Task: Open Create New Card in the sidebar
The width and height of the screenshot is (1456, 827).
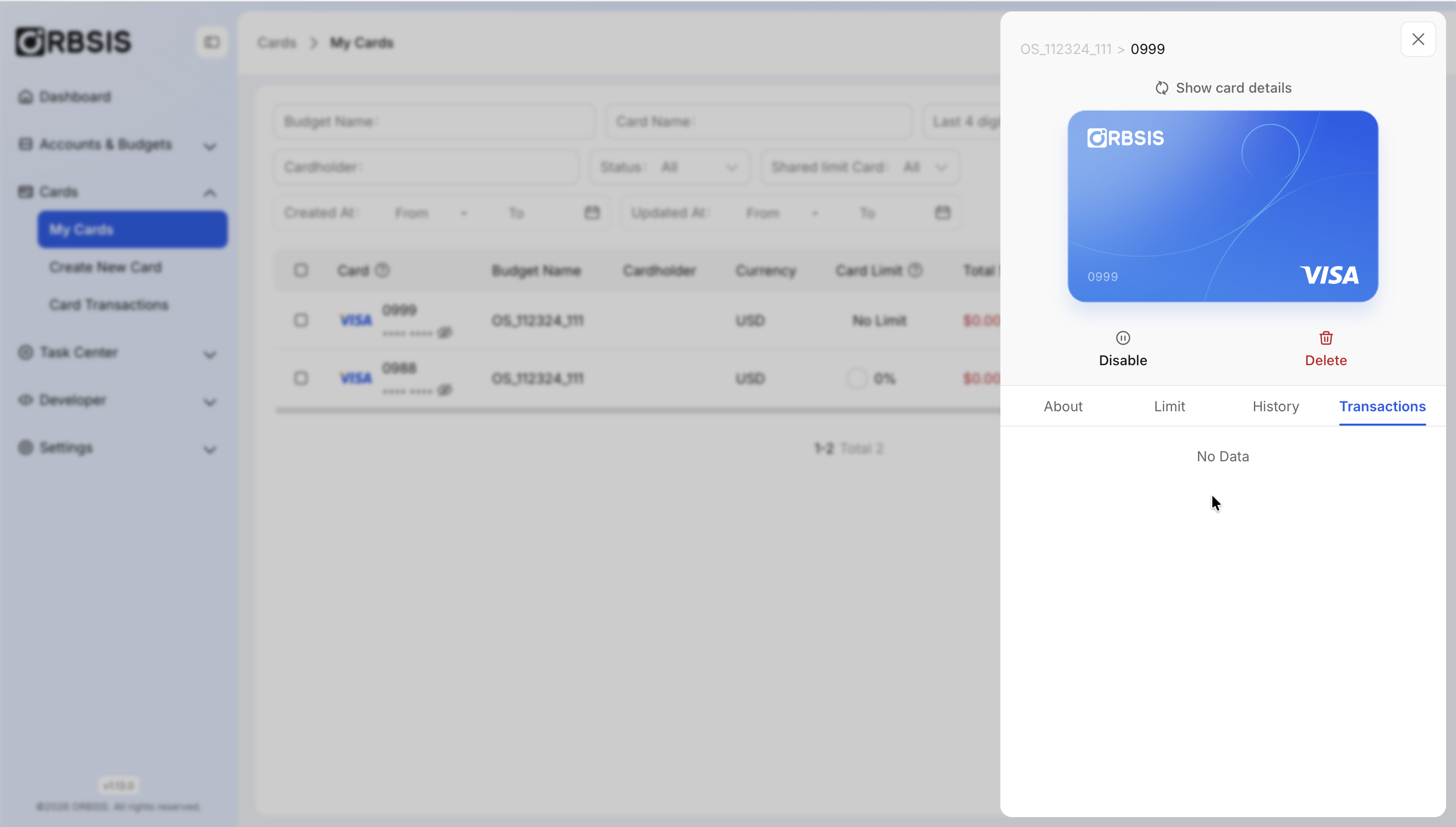Action: (105, 267)
